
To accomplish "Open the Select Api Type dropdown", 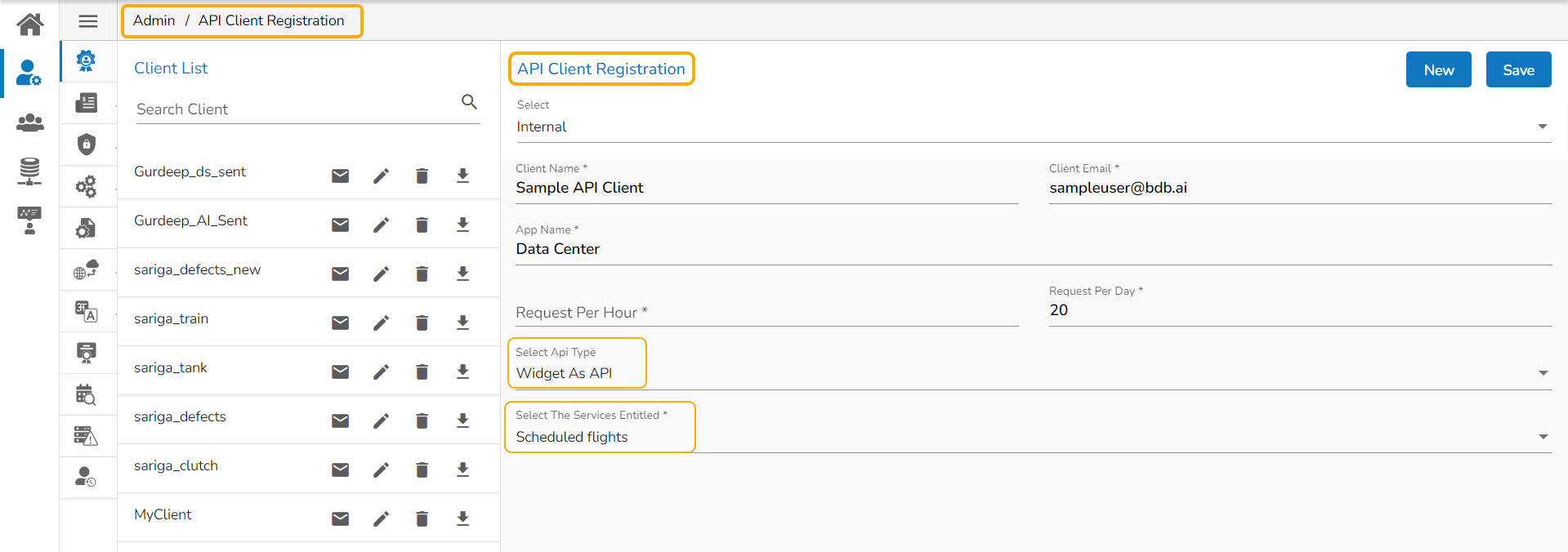I will [x=1542, y=373].
